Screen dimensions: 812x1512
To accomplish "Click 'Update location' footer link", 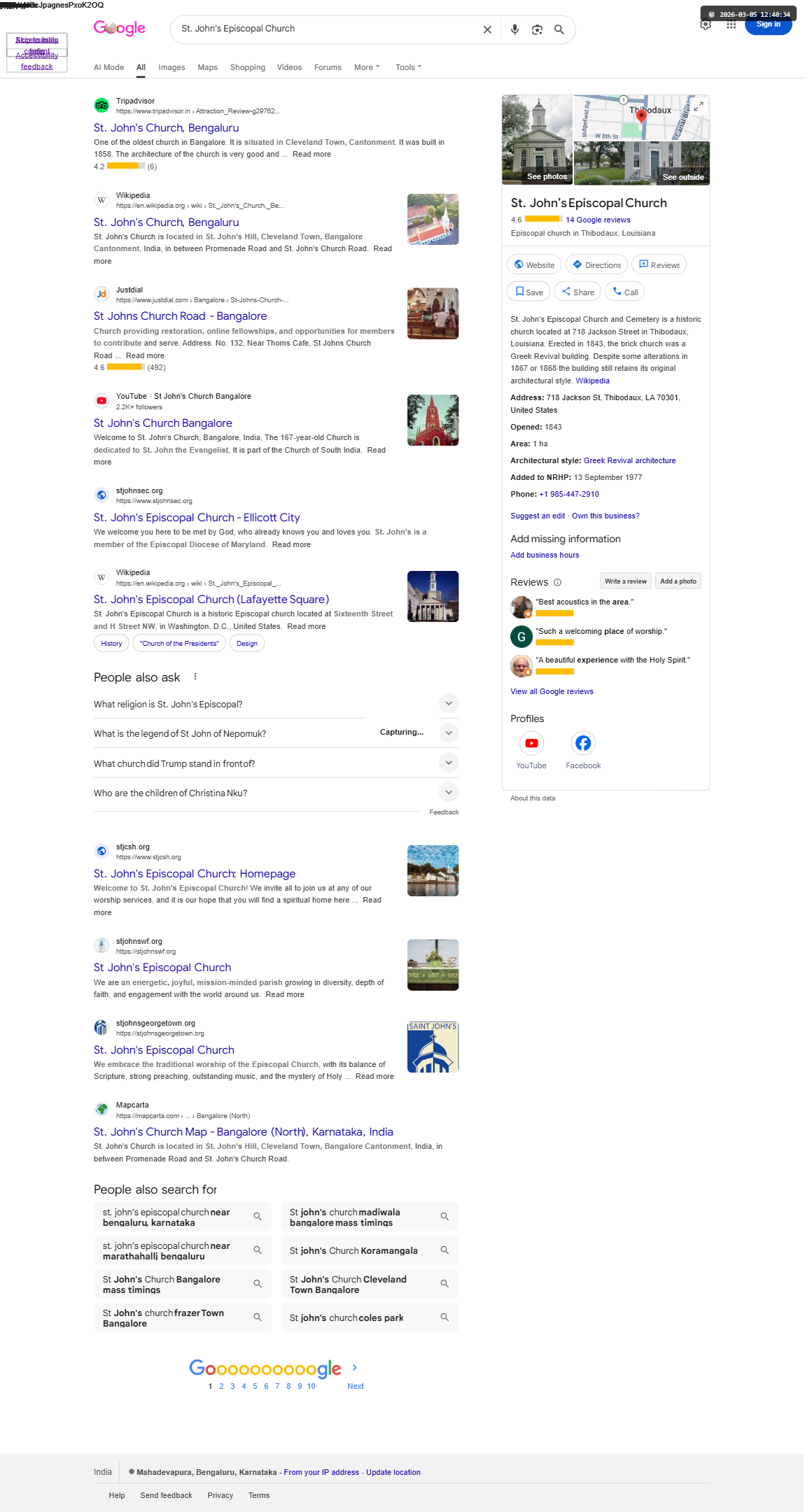I will (x=393, y=1472).
